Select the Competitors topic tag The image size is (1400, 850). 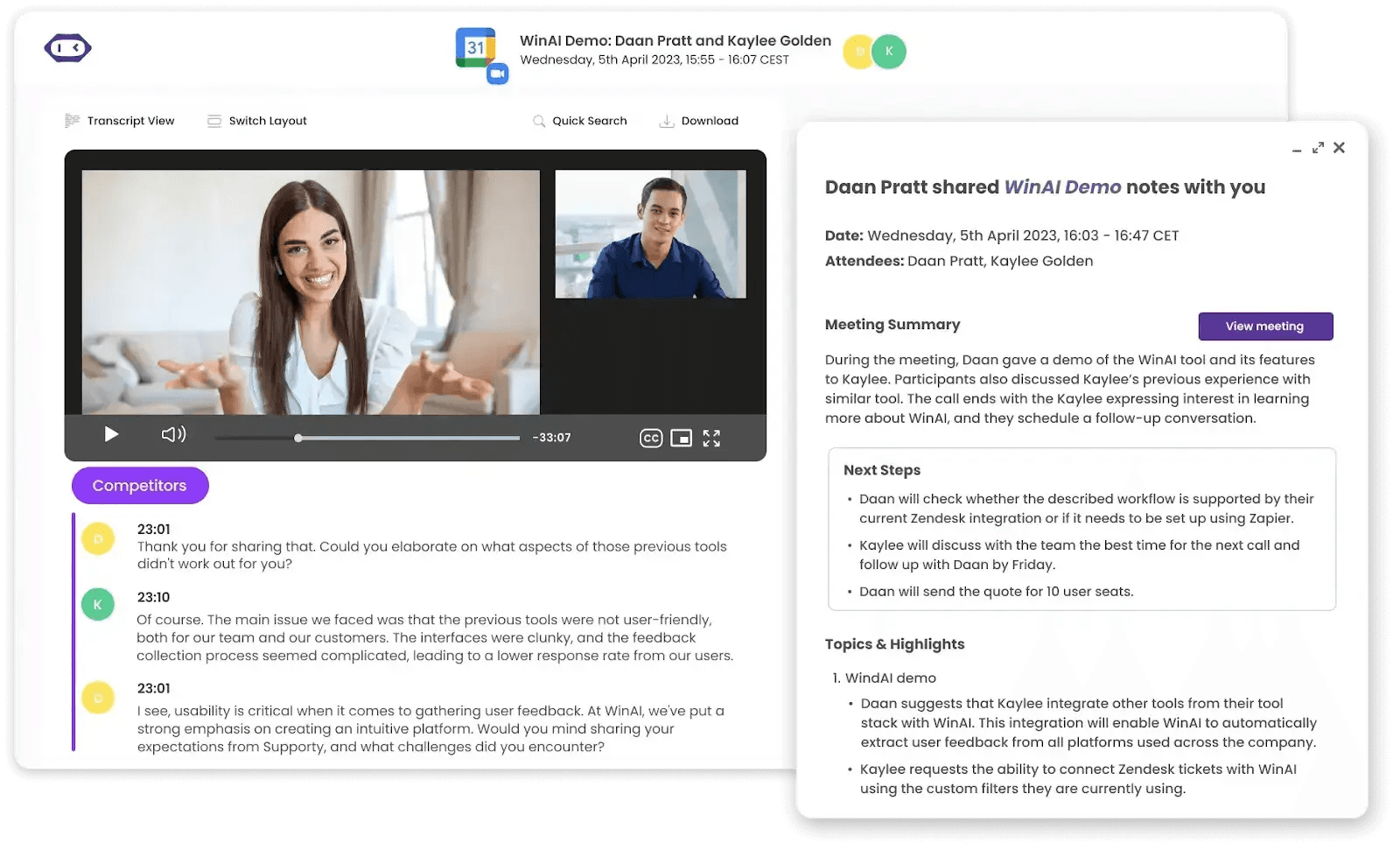pyautogui.click(x=140, y=486)
